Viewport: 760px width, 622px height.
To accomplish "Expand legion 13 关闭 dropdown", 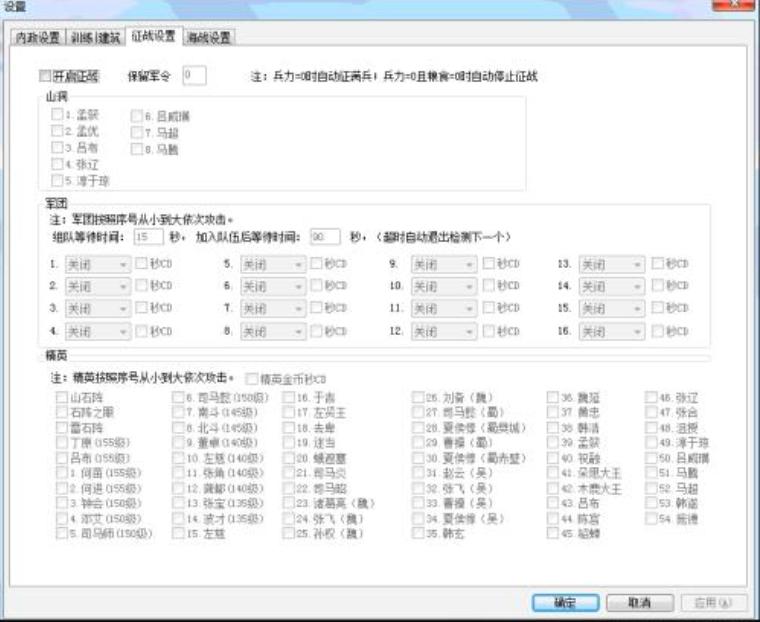I will click(x=612, y=265).
